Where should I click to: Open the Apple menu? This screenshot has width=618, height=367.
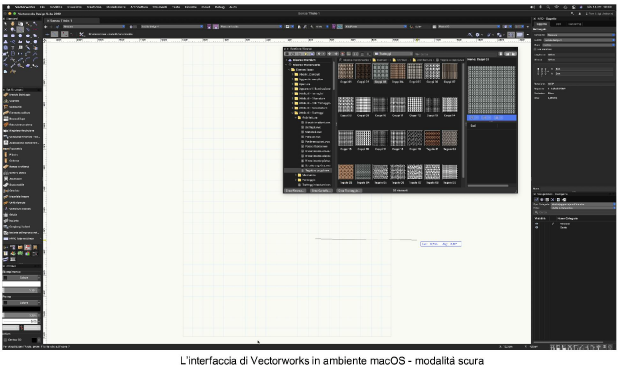[x=8, y=7]
